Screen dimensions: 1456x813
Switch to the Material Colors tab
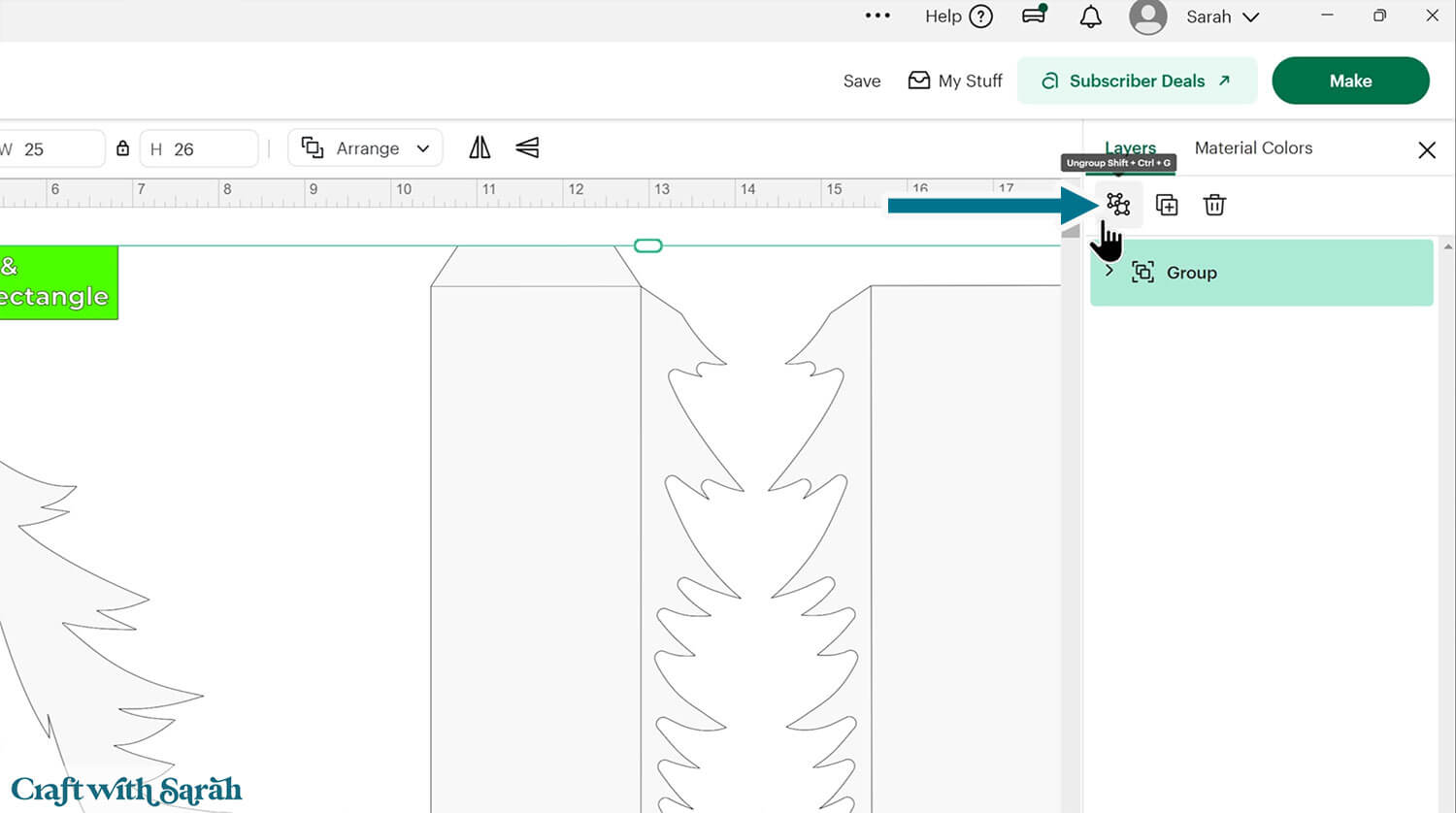1253,147
